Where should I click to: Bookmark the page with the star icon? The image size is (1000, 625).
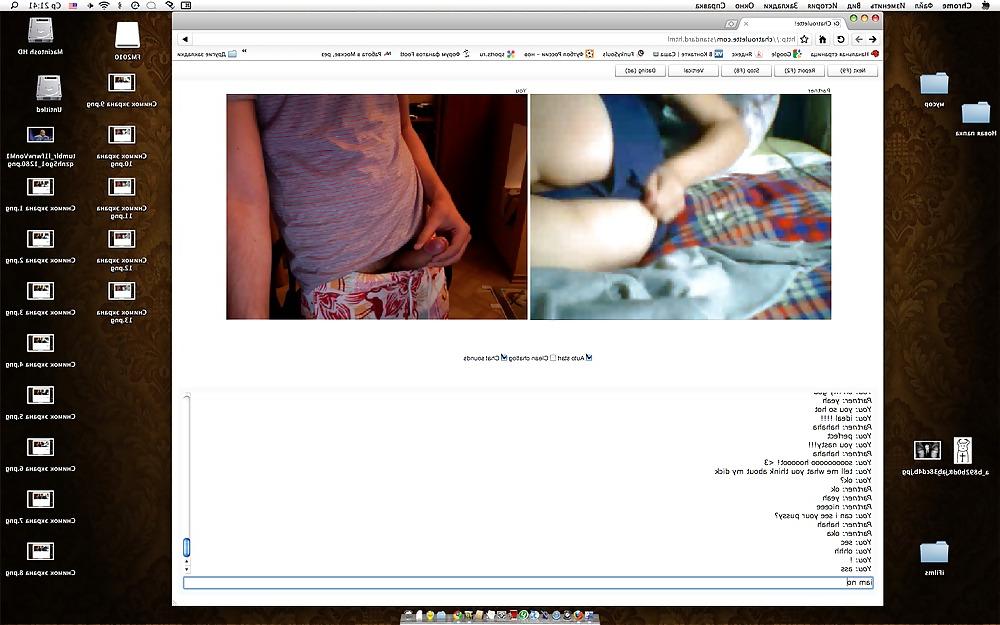click(x=805, y=40)
